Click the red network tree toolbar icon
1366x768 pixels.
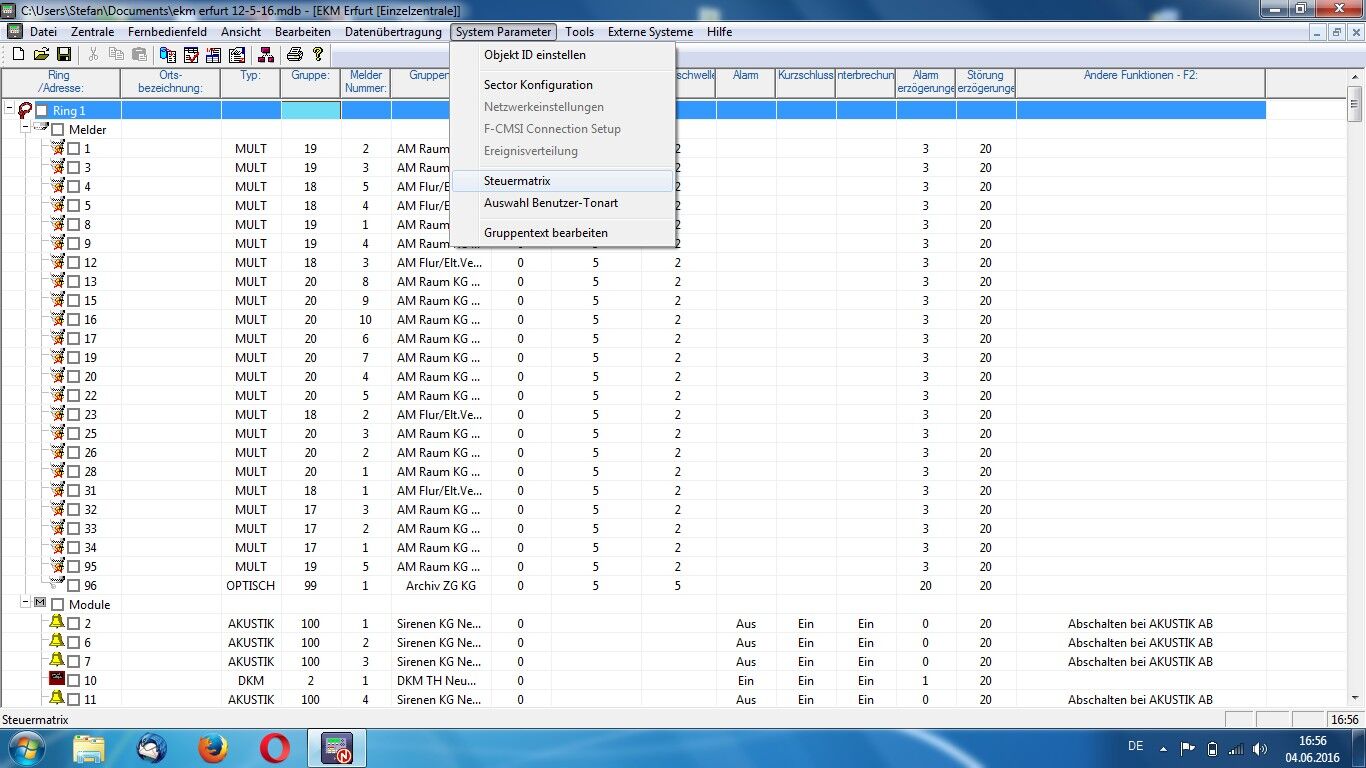pos(266,54)
